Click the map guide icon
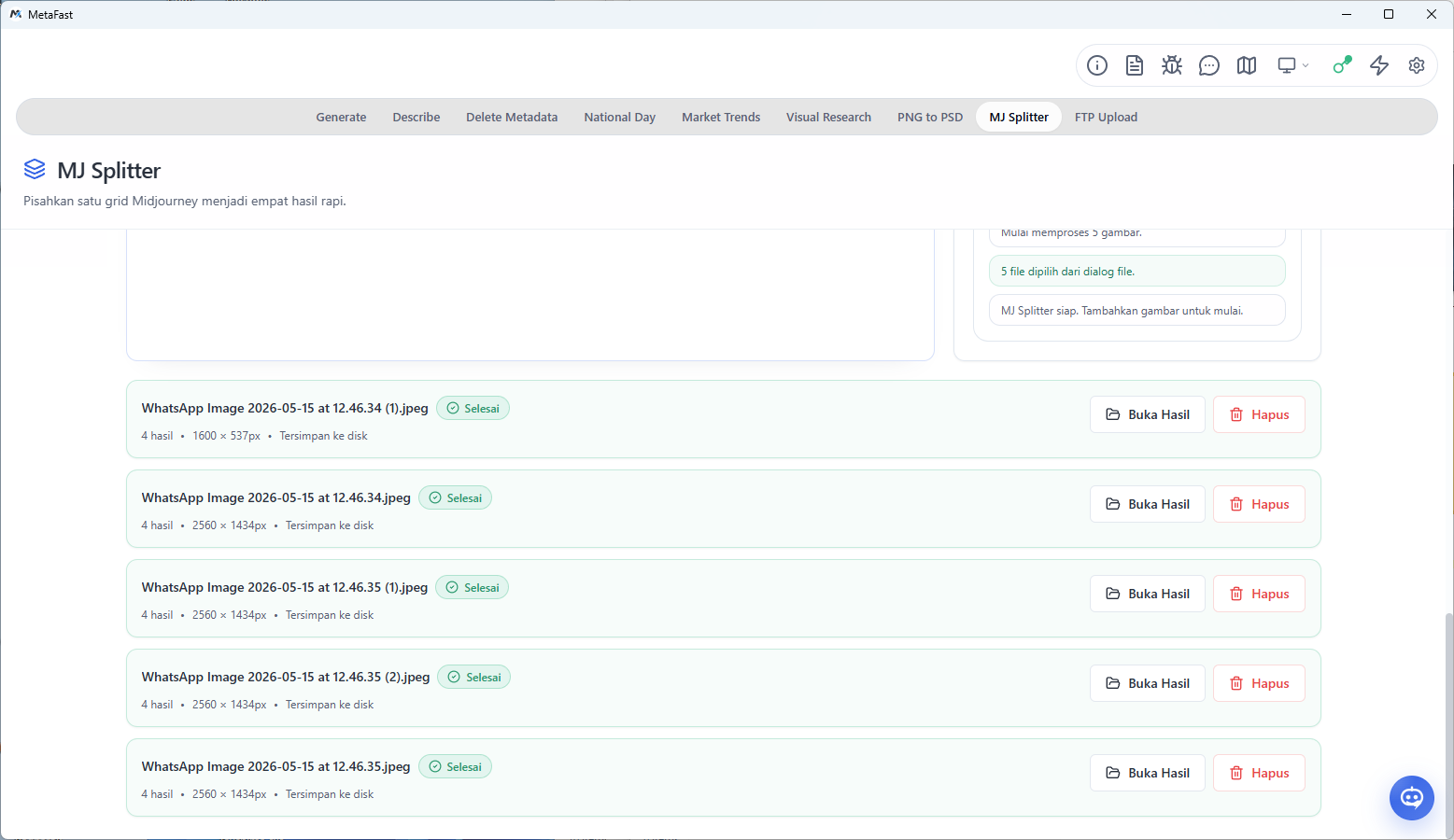Viewport: 1454px width, 840px height. (1247, 65)
